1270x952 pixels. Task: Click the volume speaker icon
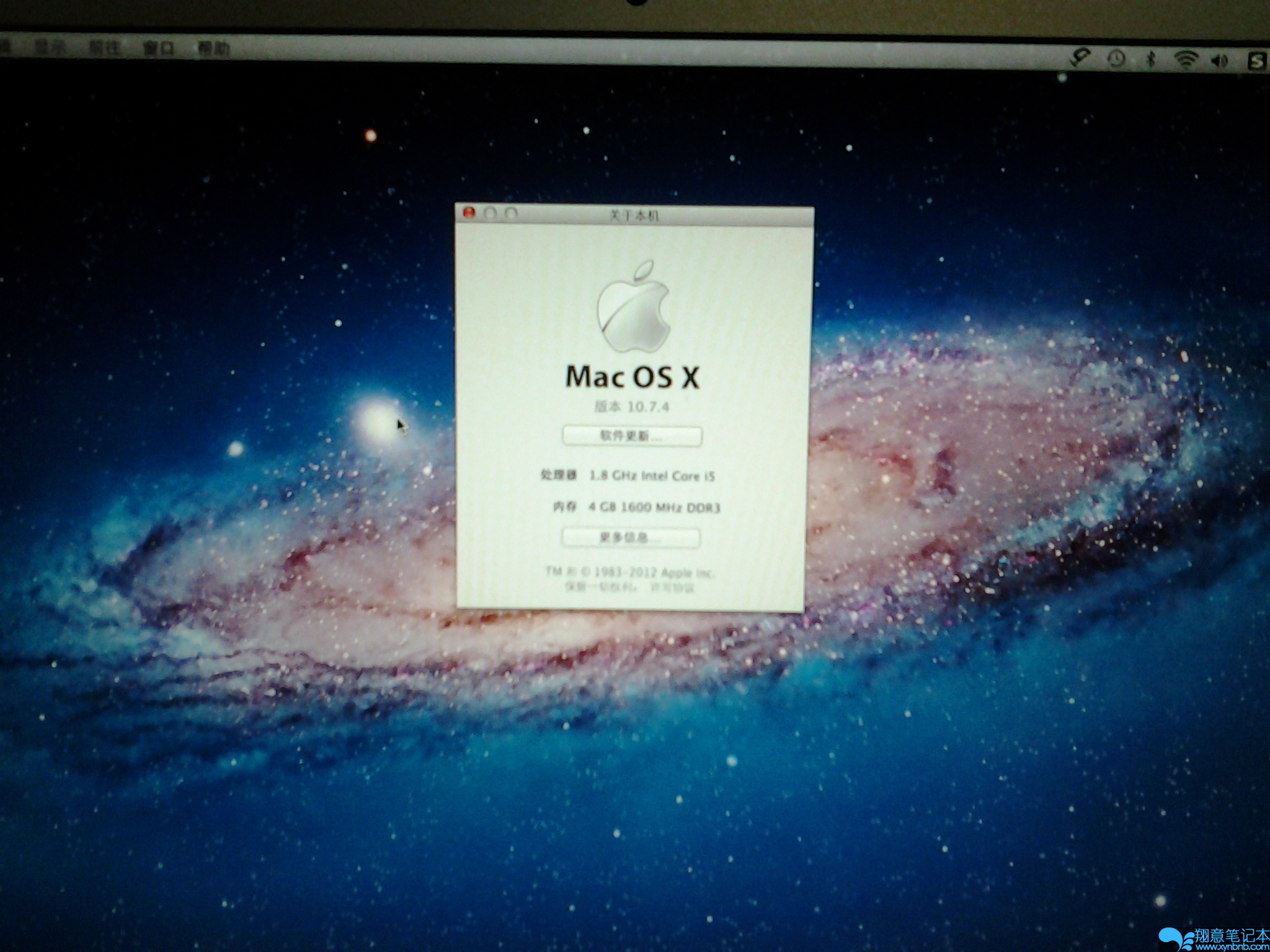1220,60
